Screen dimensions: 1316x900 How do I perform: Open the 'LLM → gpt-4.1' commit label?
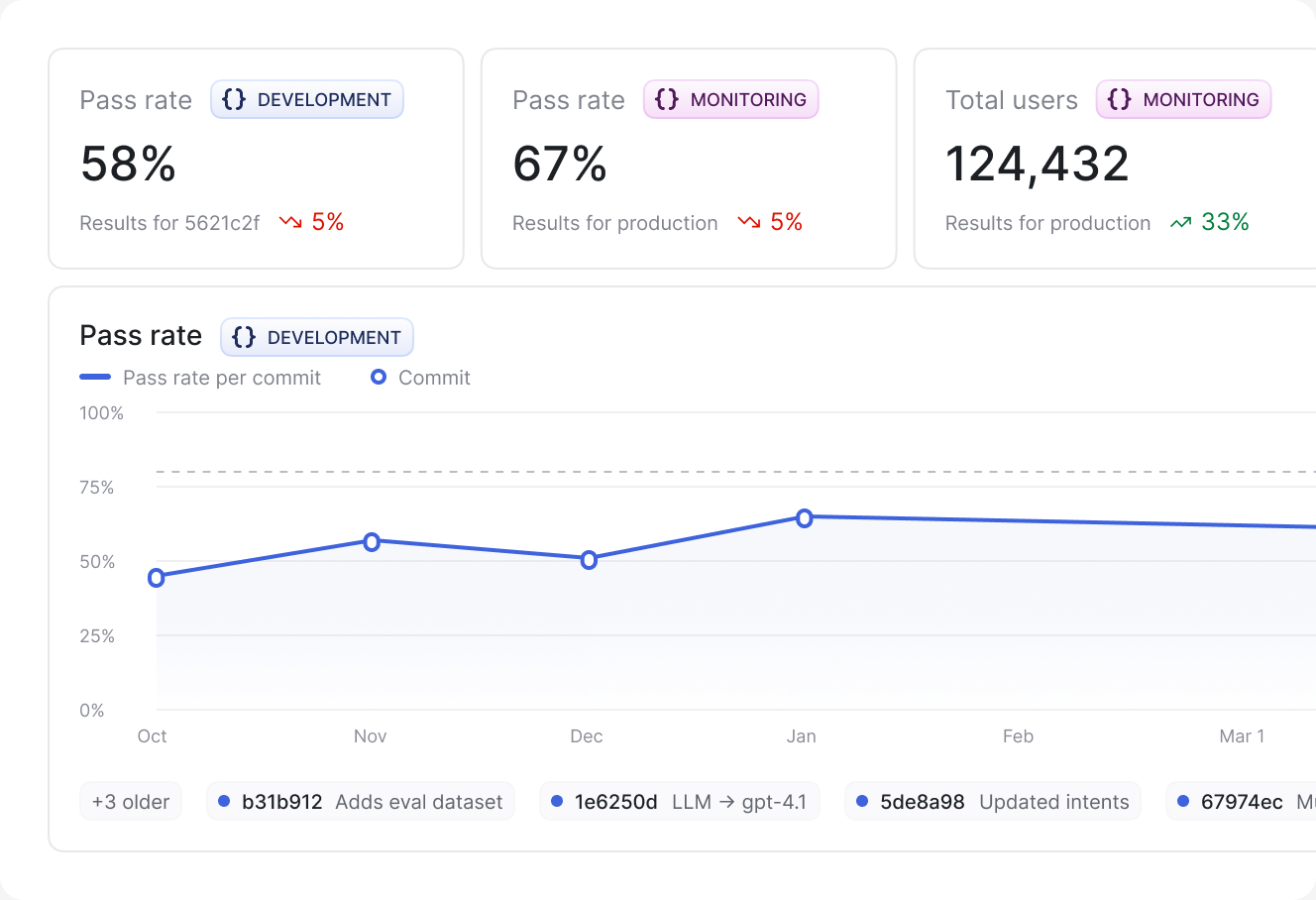click(x=739, y=802)
